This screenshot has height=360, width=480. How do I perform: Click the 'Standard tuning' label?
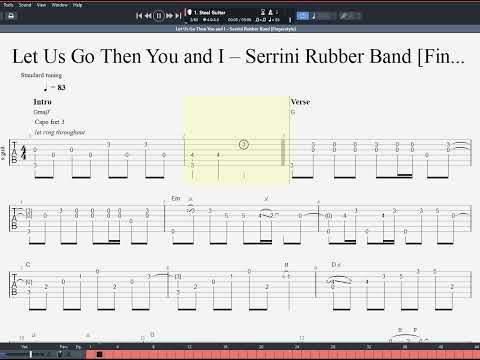(x=41, y=75)
